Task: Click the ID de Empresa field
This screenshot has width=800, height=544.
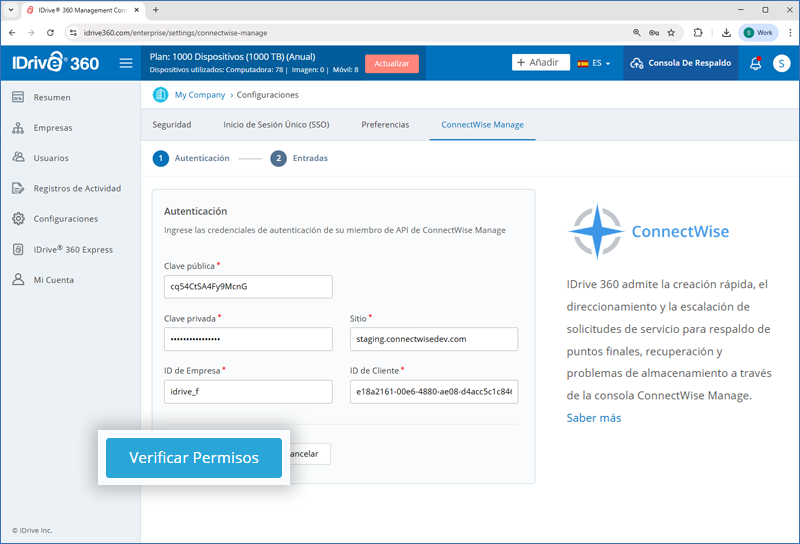Action: 248,391
